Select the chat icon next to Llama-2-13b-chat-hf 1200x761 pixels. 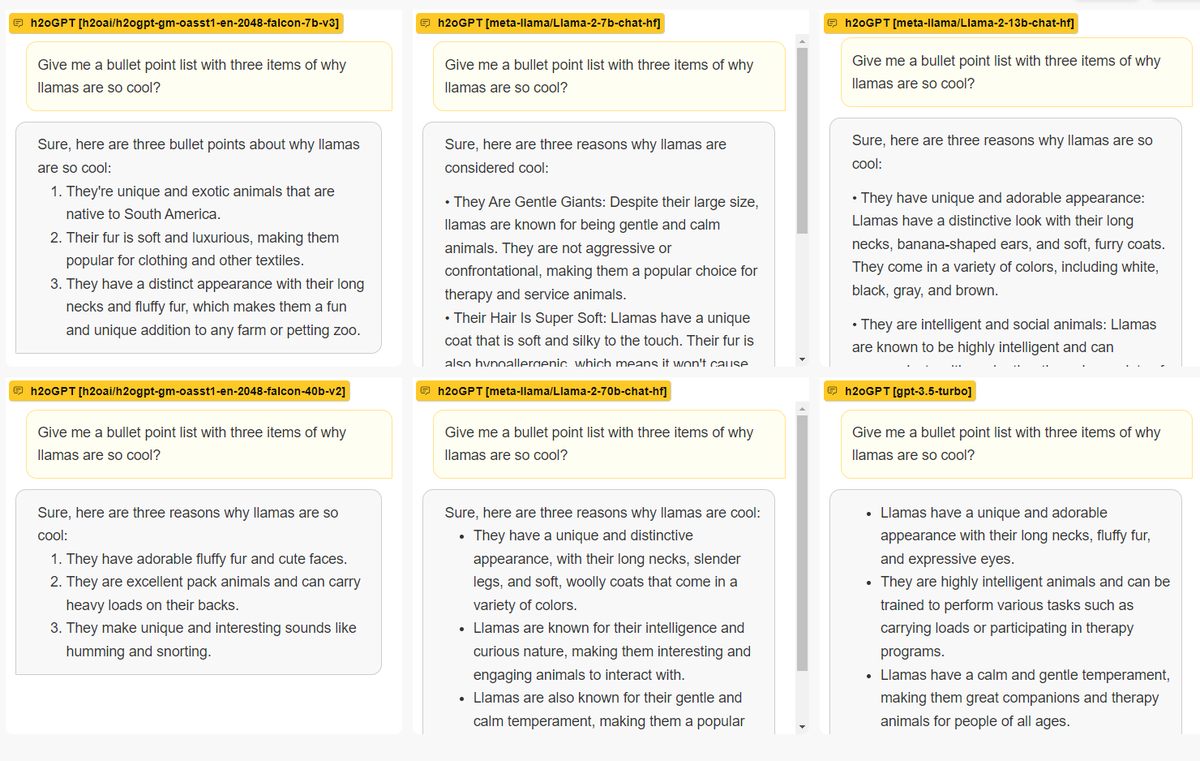coord(833,22)
